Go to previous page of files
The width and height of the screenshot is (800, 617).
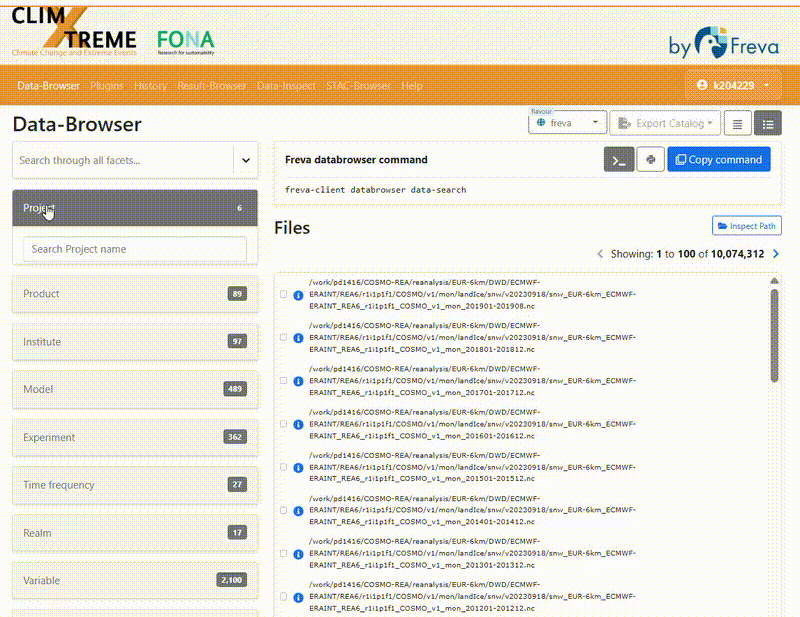[600, 254]
